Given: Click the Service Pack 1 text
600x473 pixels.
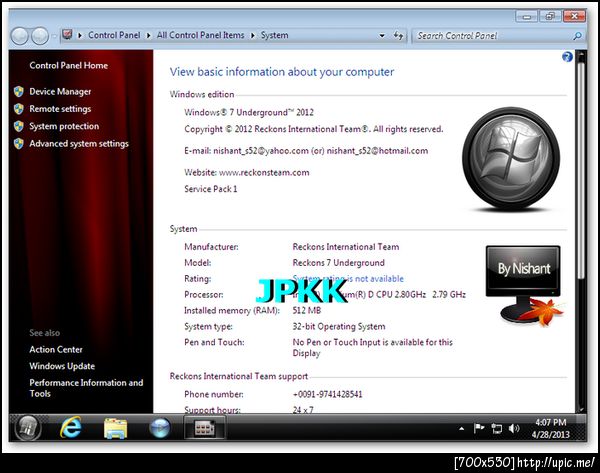Looking at the screenshot, I should (x=210, y=189).
